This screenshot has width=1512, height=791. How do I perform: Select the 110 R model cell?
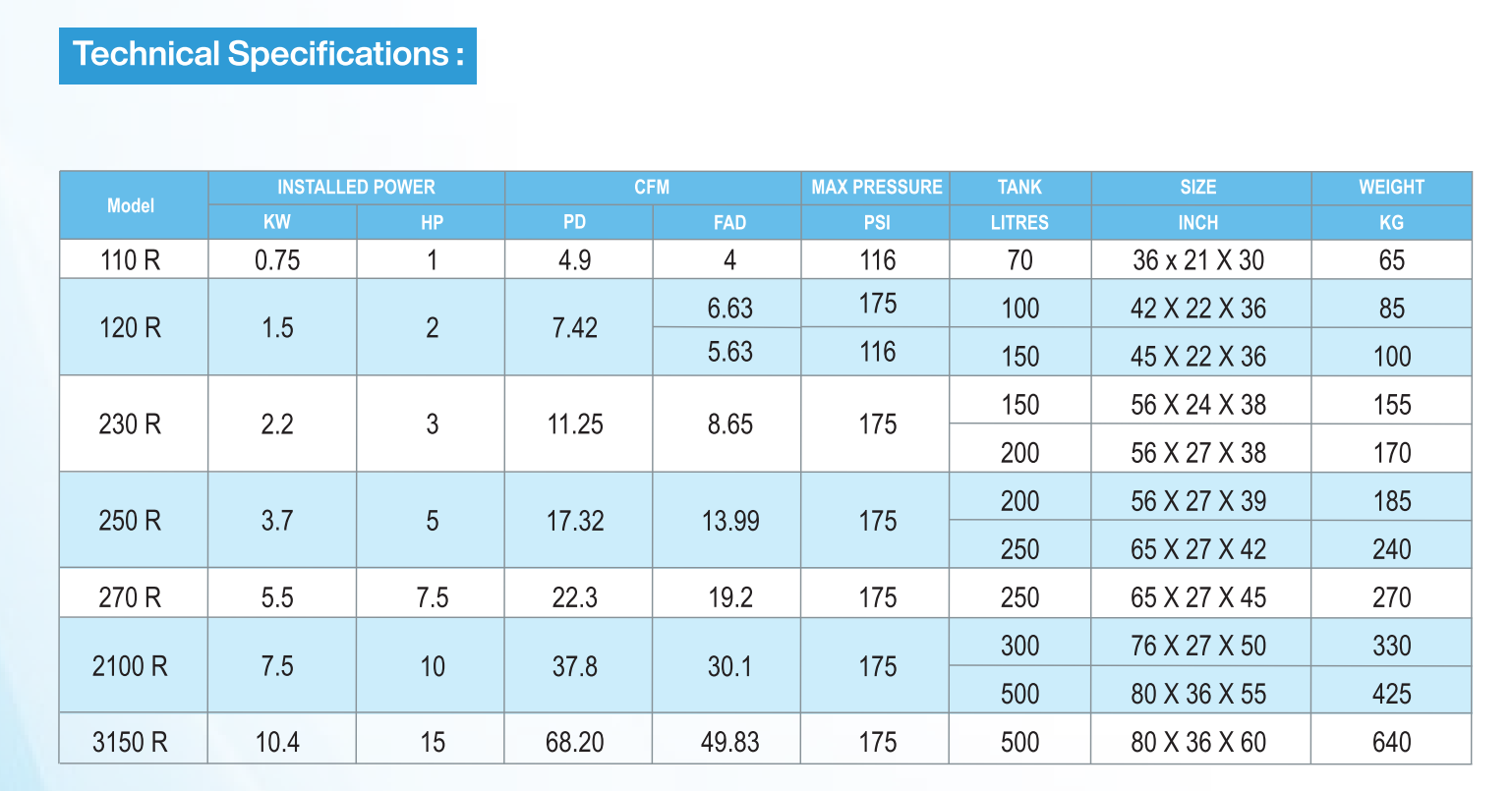click(x=134, y=259)
